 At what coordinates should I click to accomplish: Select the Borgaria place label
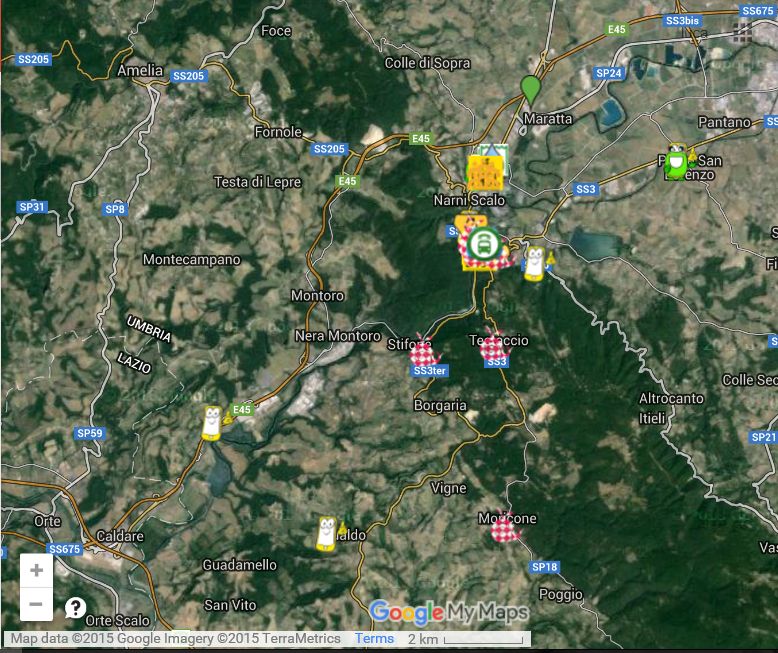click(x=440, y=405)
